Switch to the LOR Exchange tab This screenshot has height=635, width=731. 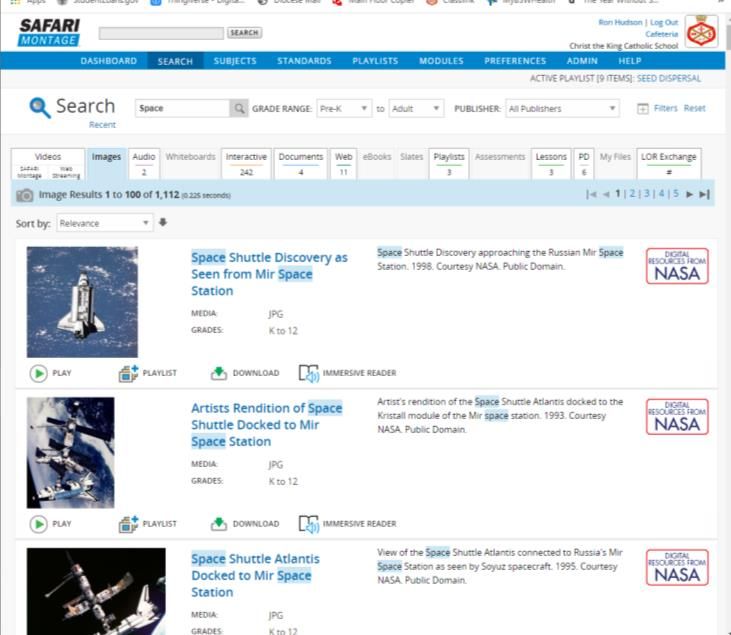pyautogui.click(x=669, y=164)
